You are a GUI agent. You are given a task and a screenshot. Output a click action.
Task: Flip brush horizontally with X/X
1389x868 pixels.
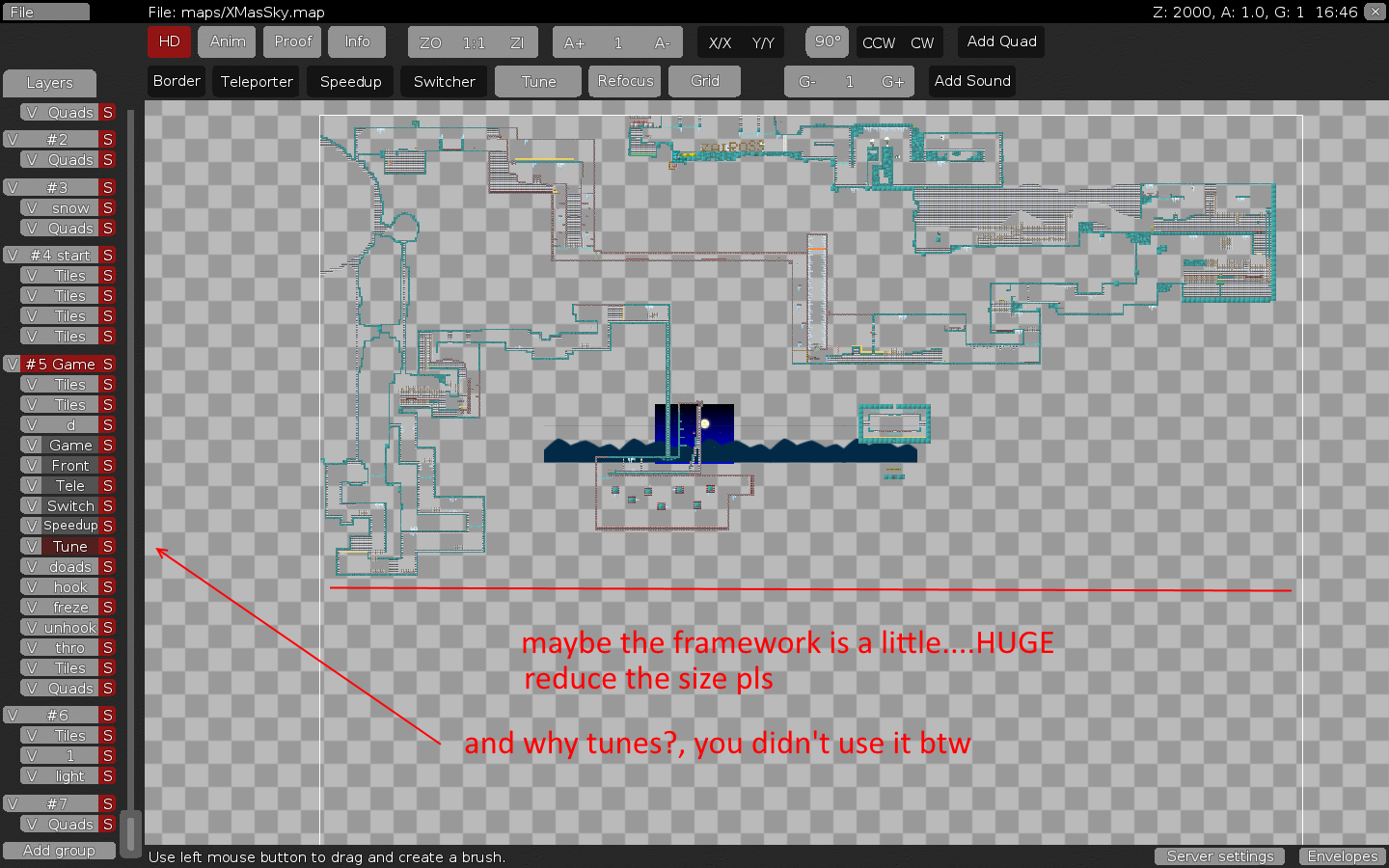720,42
